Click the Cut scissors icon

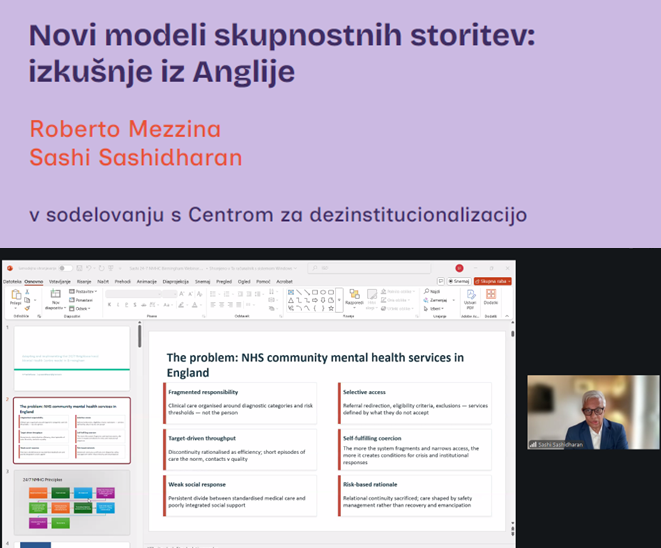pyautogui.click(x=27, y=292)
